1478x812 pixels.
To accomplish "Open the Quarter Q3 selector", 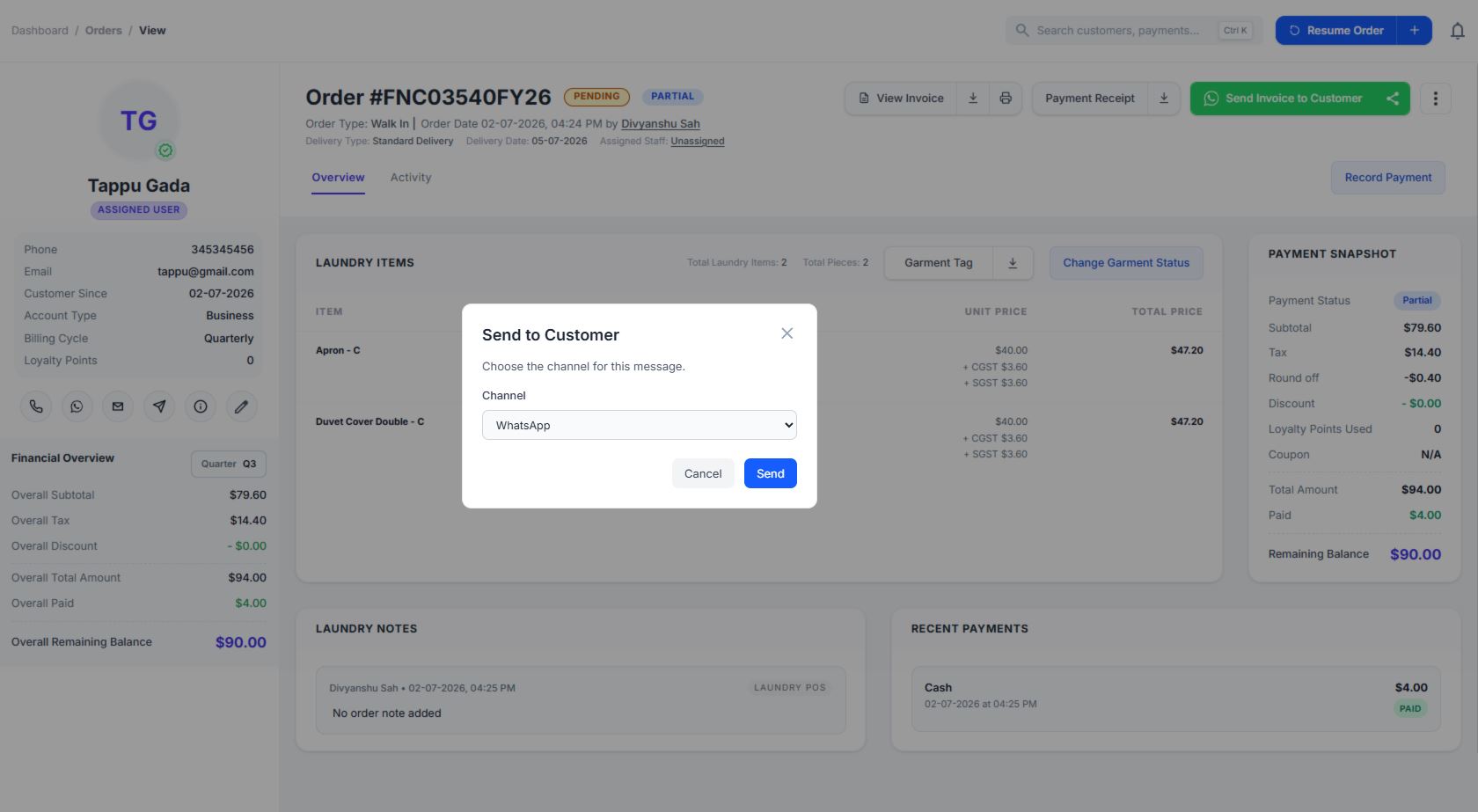I will [229, 464].
